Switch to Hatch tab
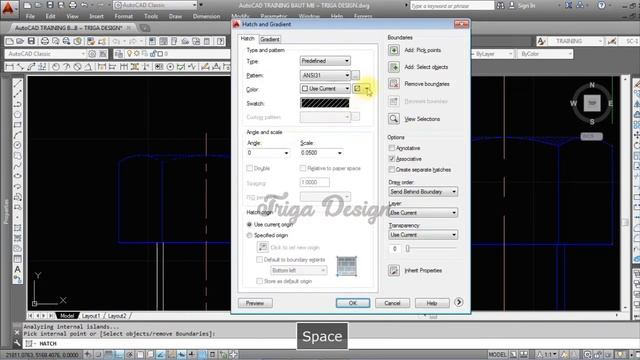This screenshot has height=360, width=640. [247, 38]
